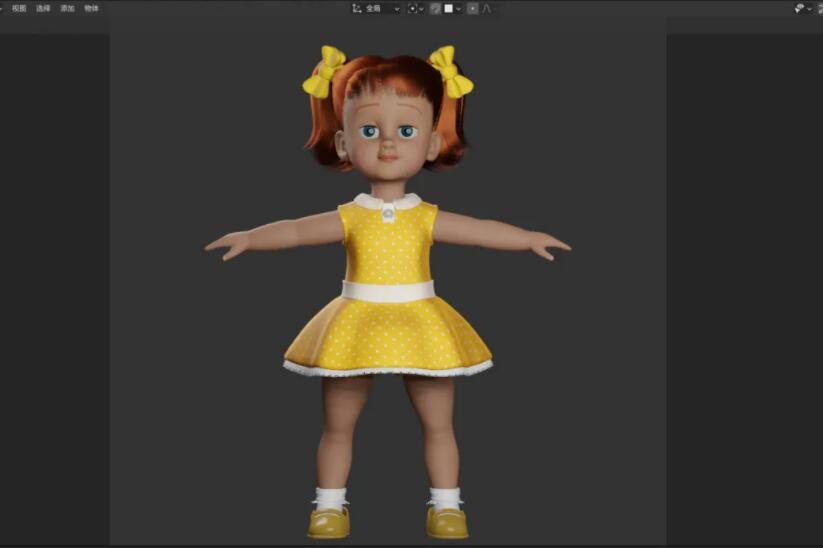Screen dimensions: 823x548
Task: Select the doll character model in viewport
Action: click(x=388, y=292)
